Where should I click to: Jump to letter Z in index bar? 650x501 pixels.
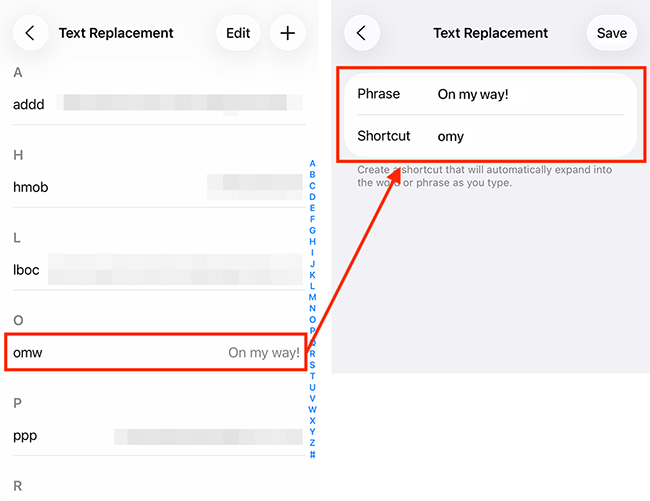point(312,443)
